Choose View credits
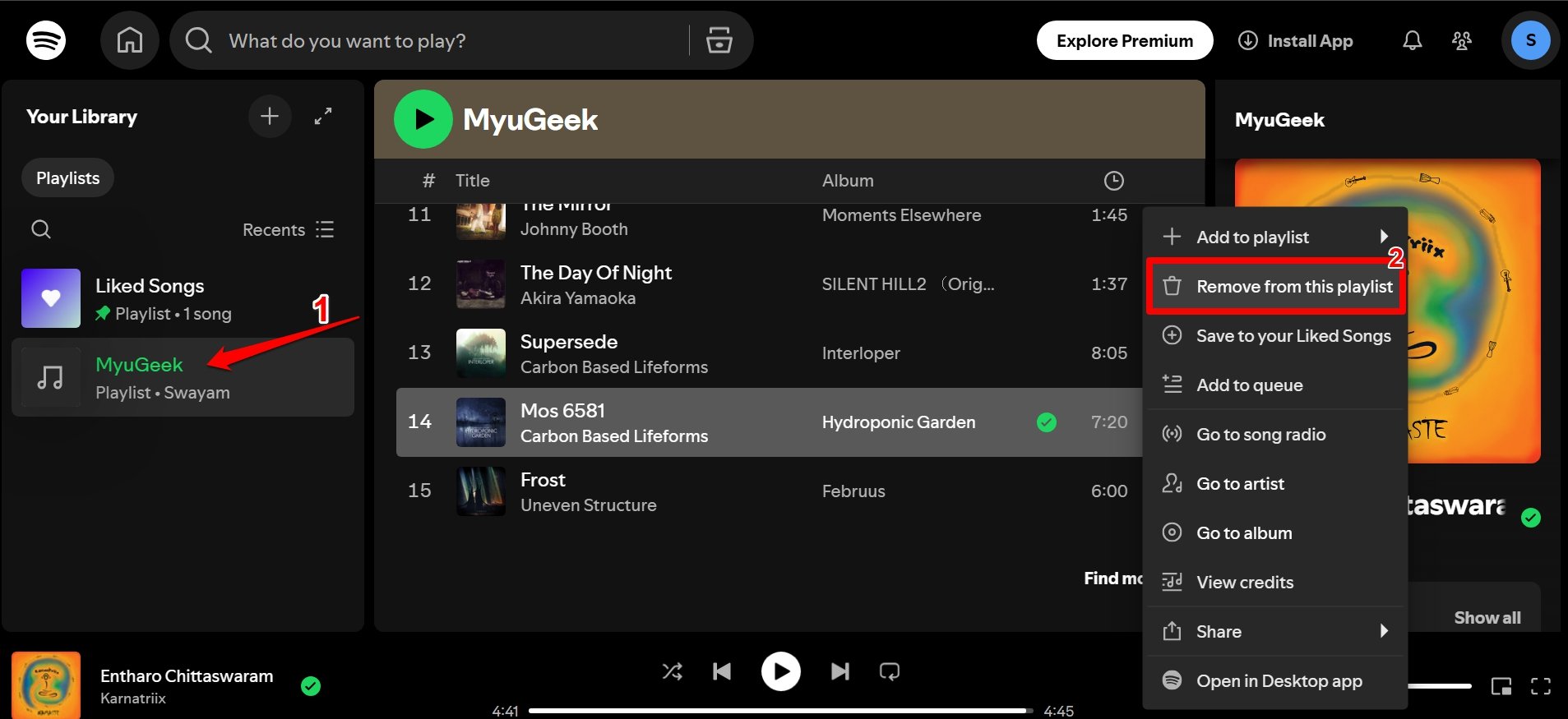Screen dimensions: 1568x719 pyautogui.click(x=1275, y=582)
